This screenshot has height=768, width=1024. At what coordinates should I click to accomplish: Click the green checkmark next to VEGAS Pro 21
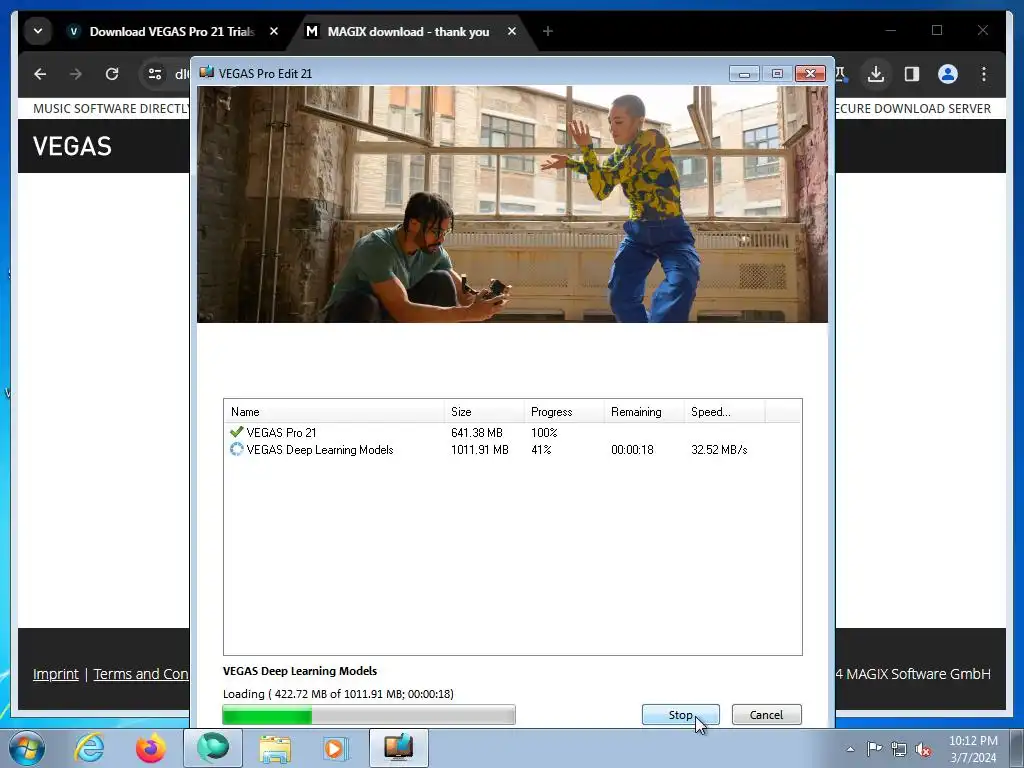pyautogui.click(x=236, y=432)
